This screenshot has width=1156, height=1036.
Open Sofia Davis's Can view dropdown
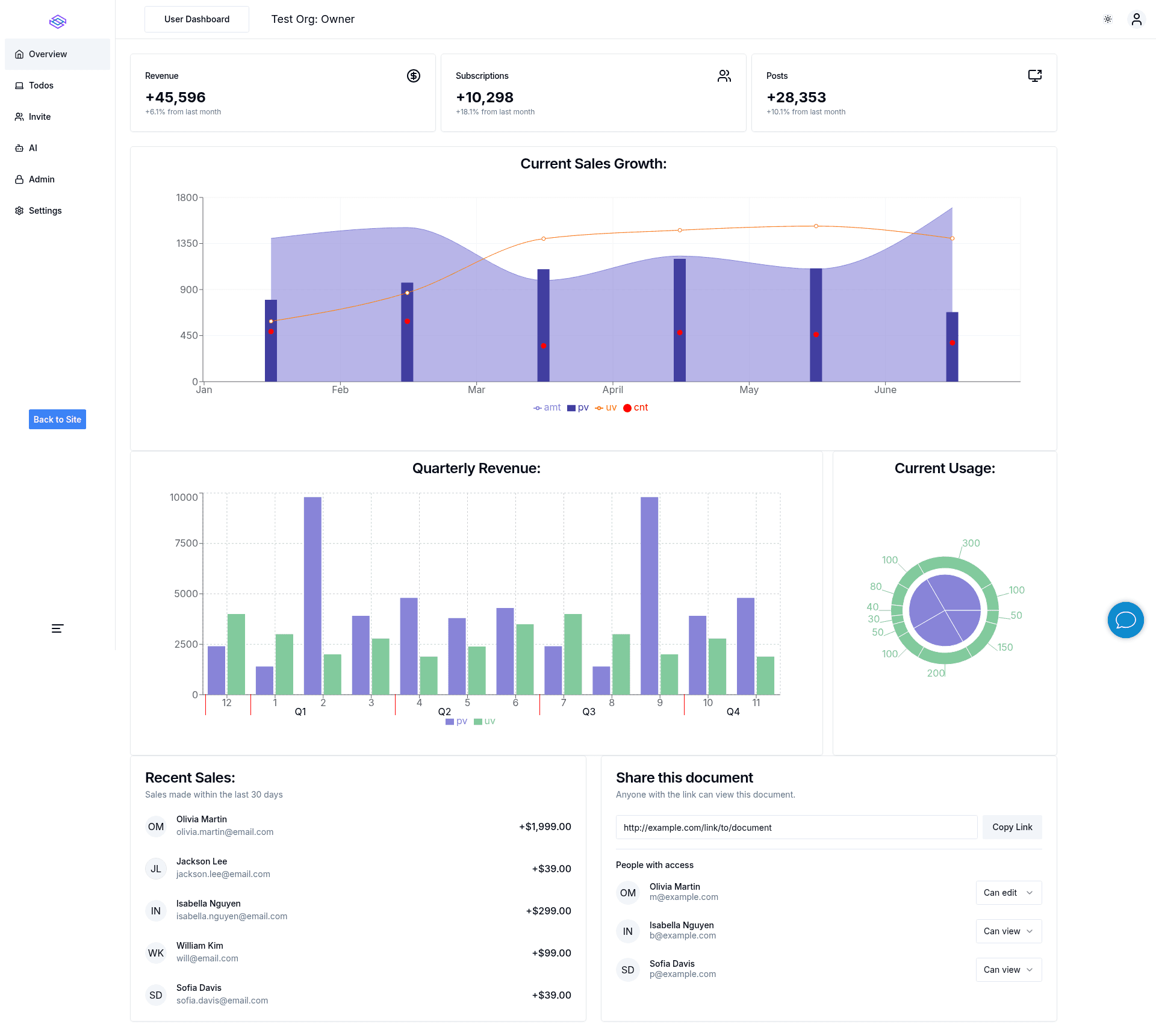click(1008, 970)
